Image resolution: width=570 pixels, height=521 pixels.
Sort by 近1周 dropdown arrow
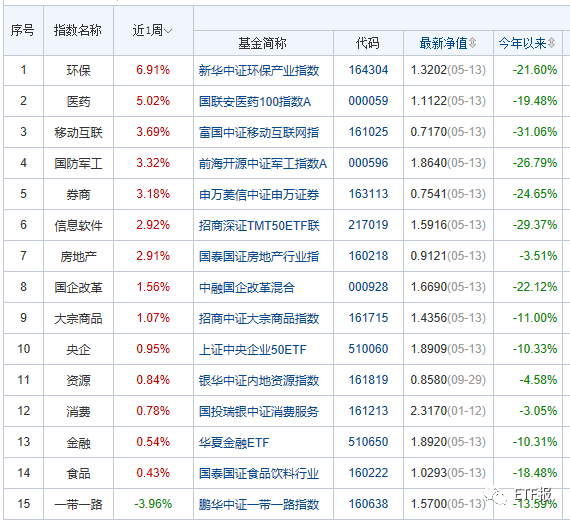(168, 31)
